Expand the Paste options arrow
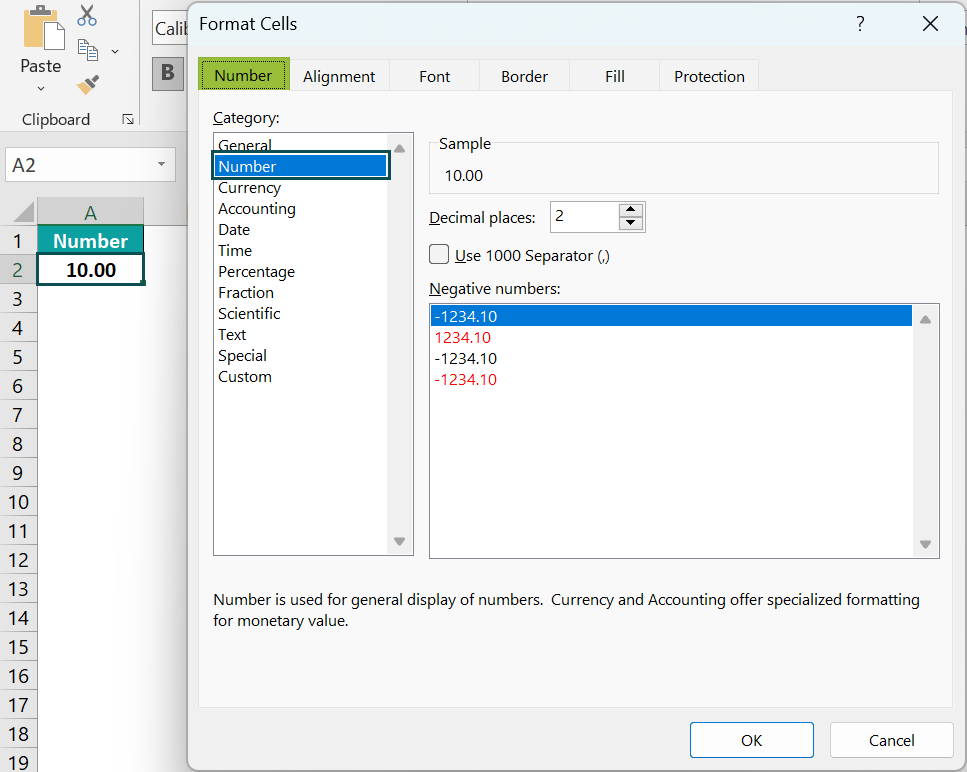Screen dimensions: 967x772 coord(41,89)
